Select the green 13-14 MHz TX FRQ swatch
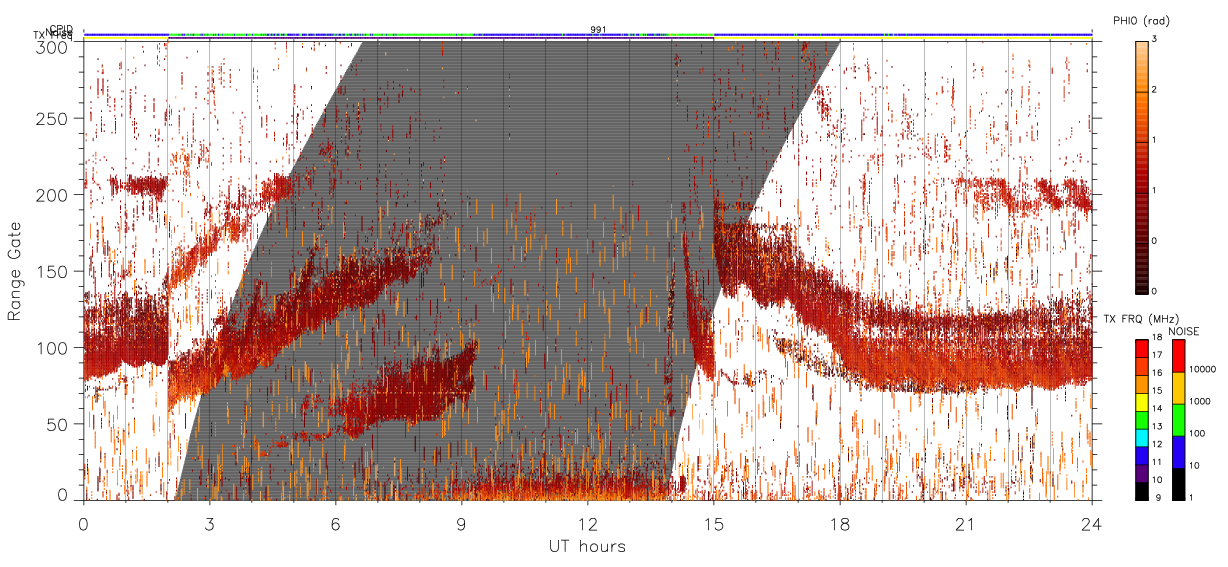1228x567 pixels. click(x=1142, y=420)
